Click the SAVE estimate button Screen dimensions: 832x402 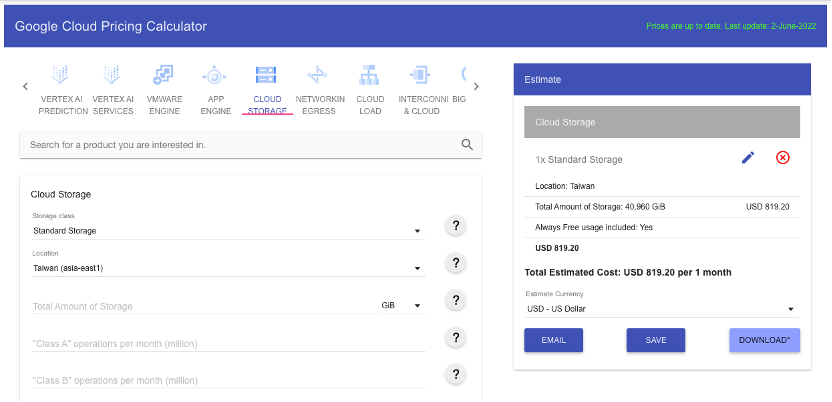click(x=656, y=340)
